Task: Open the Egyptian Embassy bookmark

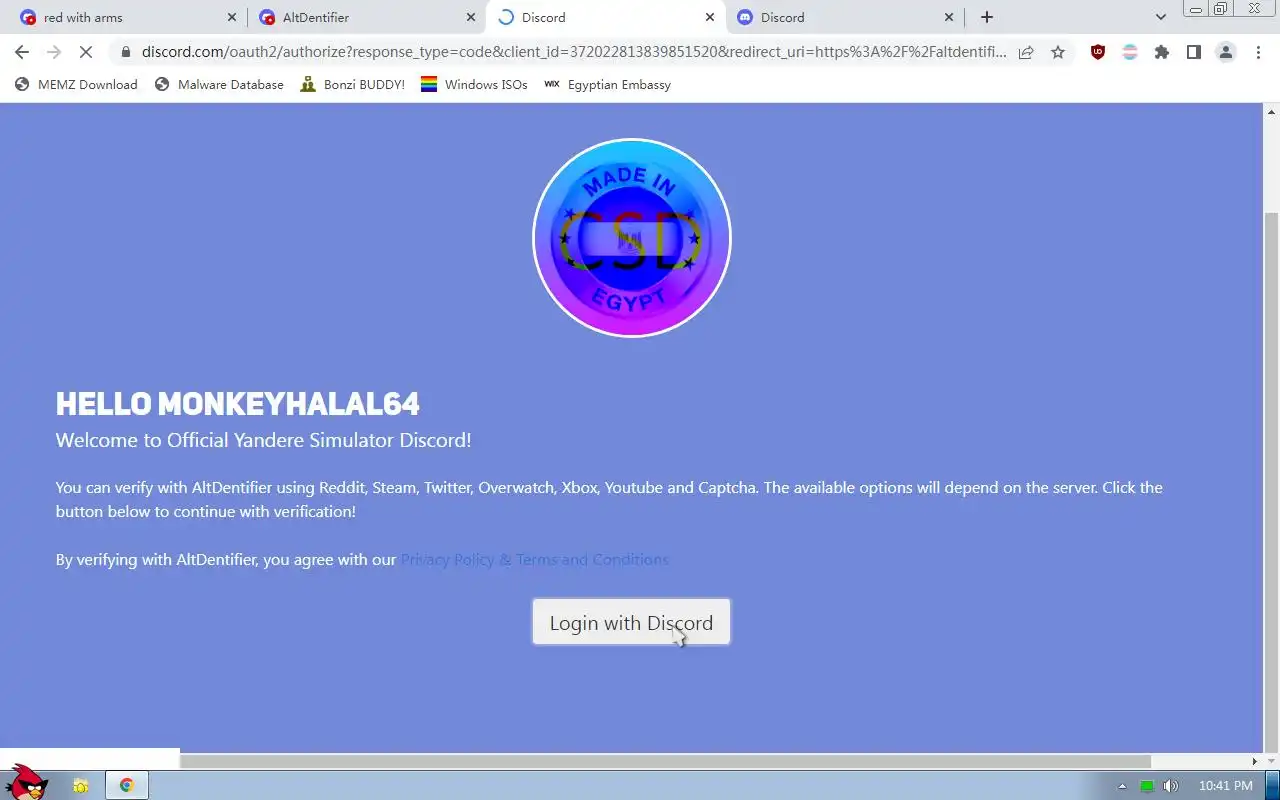Action: click(607, 84)
